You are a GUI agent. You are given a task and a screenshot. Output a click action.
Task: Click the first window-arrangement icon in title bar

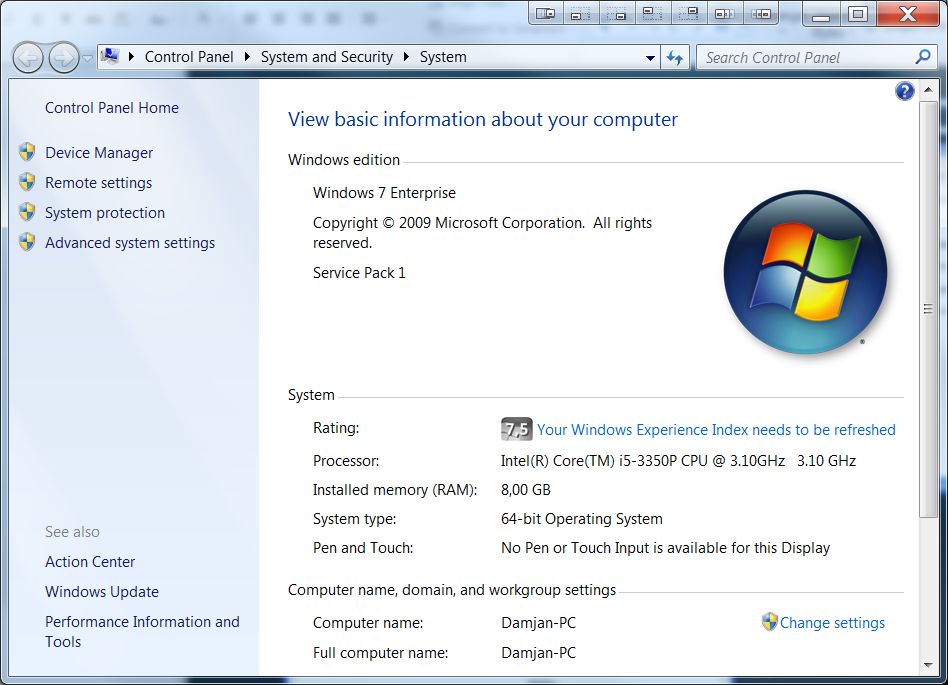(545, 13)
